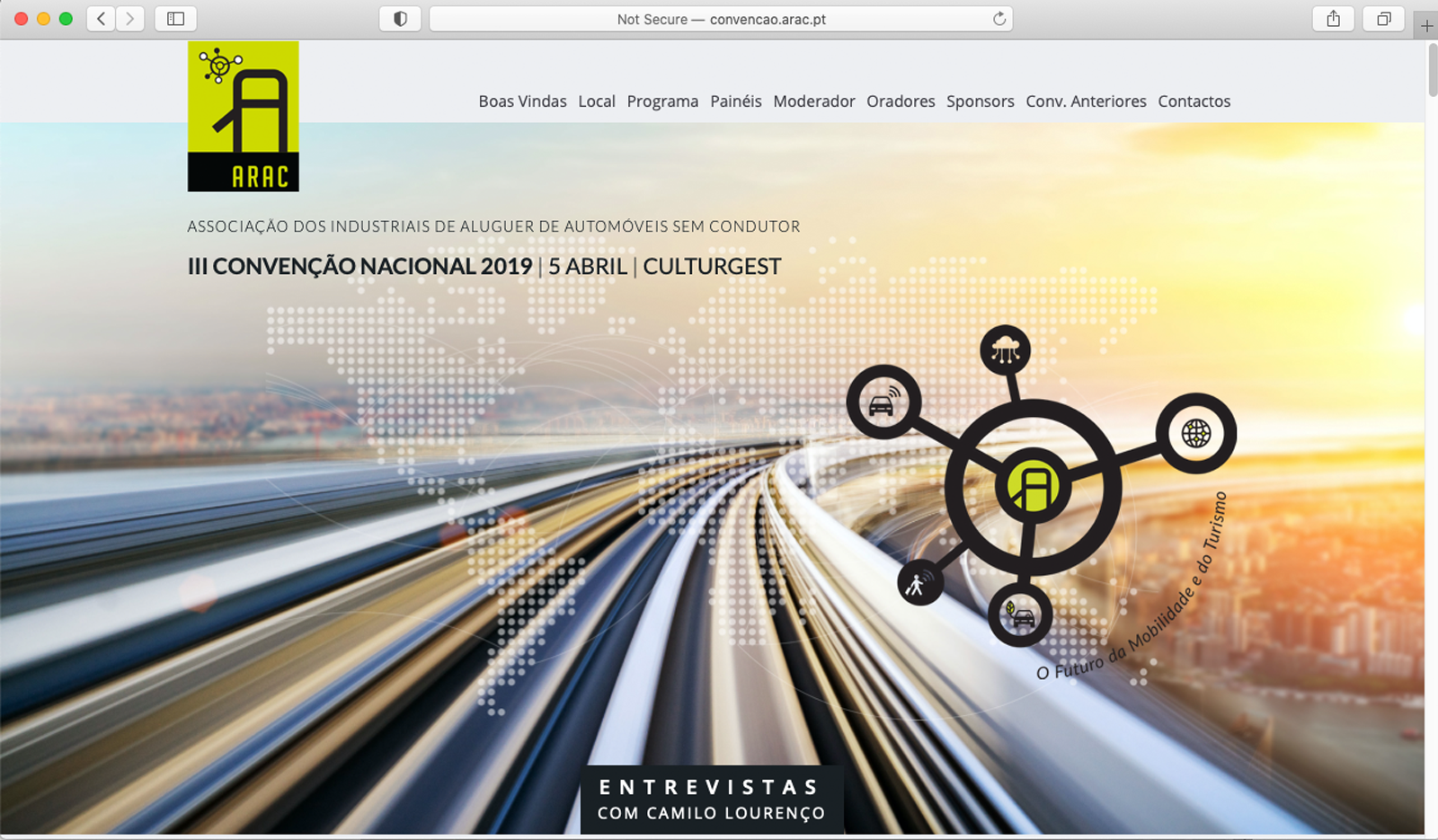Go to the Sponsors page

[981, 102]
